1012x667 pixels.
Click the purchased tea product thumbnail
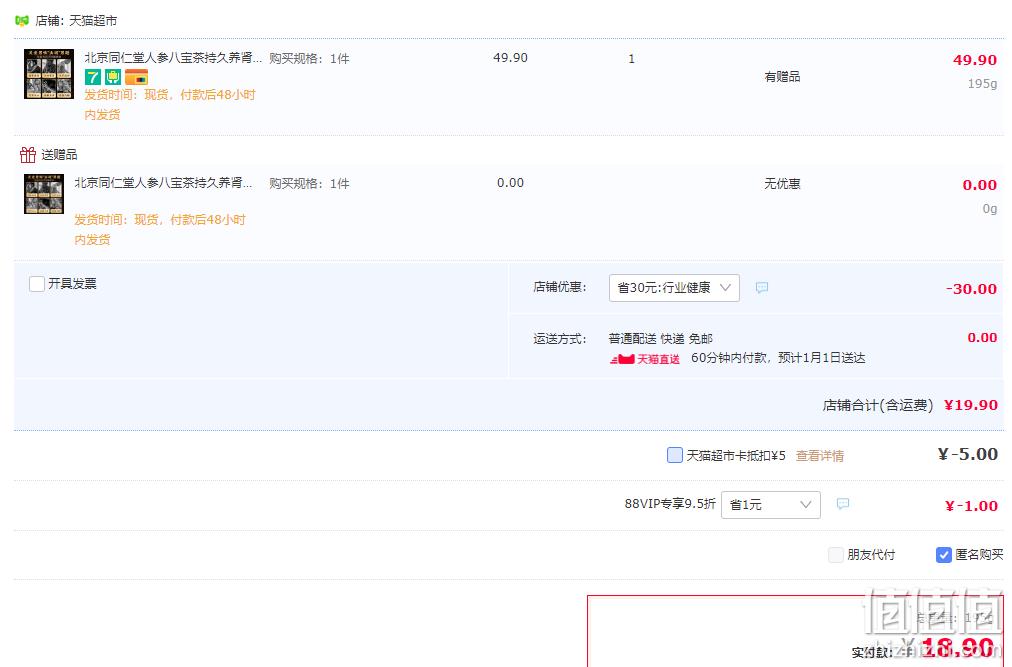pyautogui.click(x=49, y=74)
